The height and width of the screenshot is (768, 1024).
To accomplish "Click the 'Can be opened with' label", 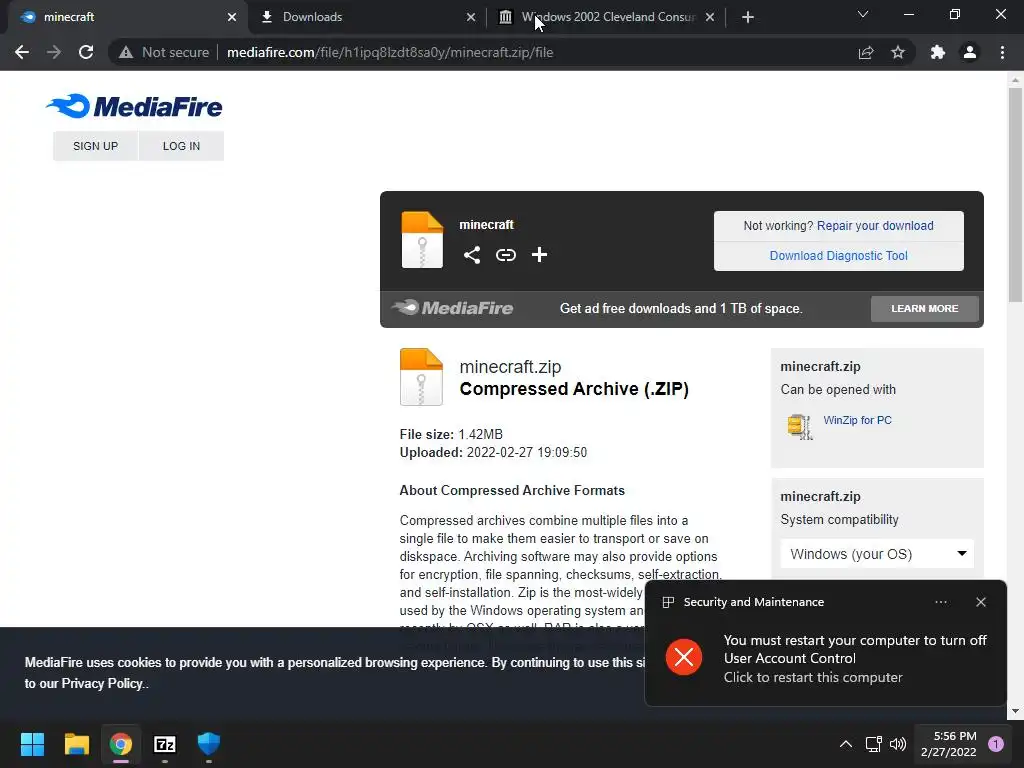I will click(838, 389).
